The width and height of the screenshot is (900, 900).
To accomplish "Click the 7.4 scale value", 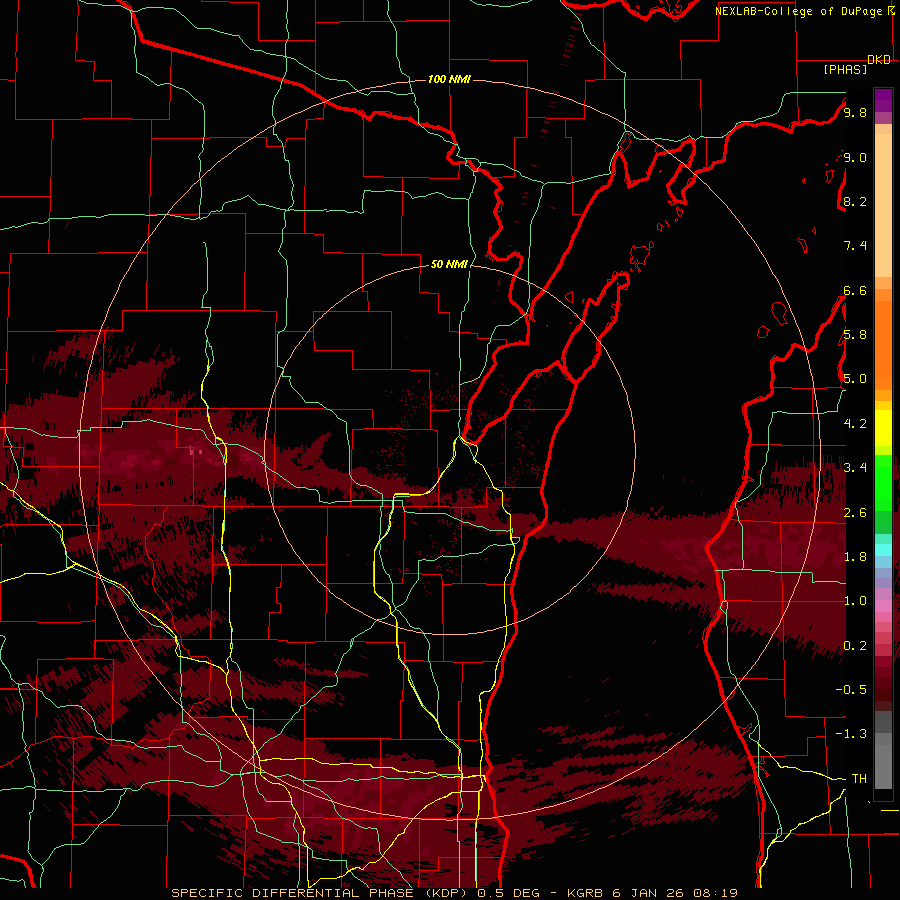I will [855, 246].
